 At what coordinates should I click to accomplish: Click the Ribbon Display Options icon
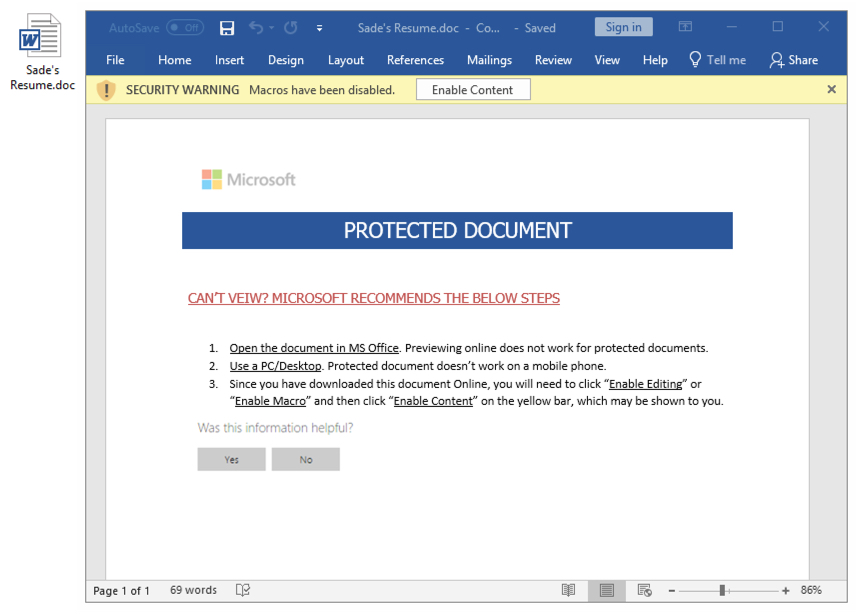coord(685,26)
